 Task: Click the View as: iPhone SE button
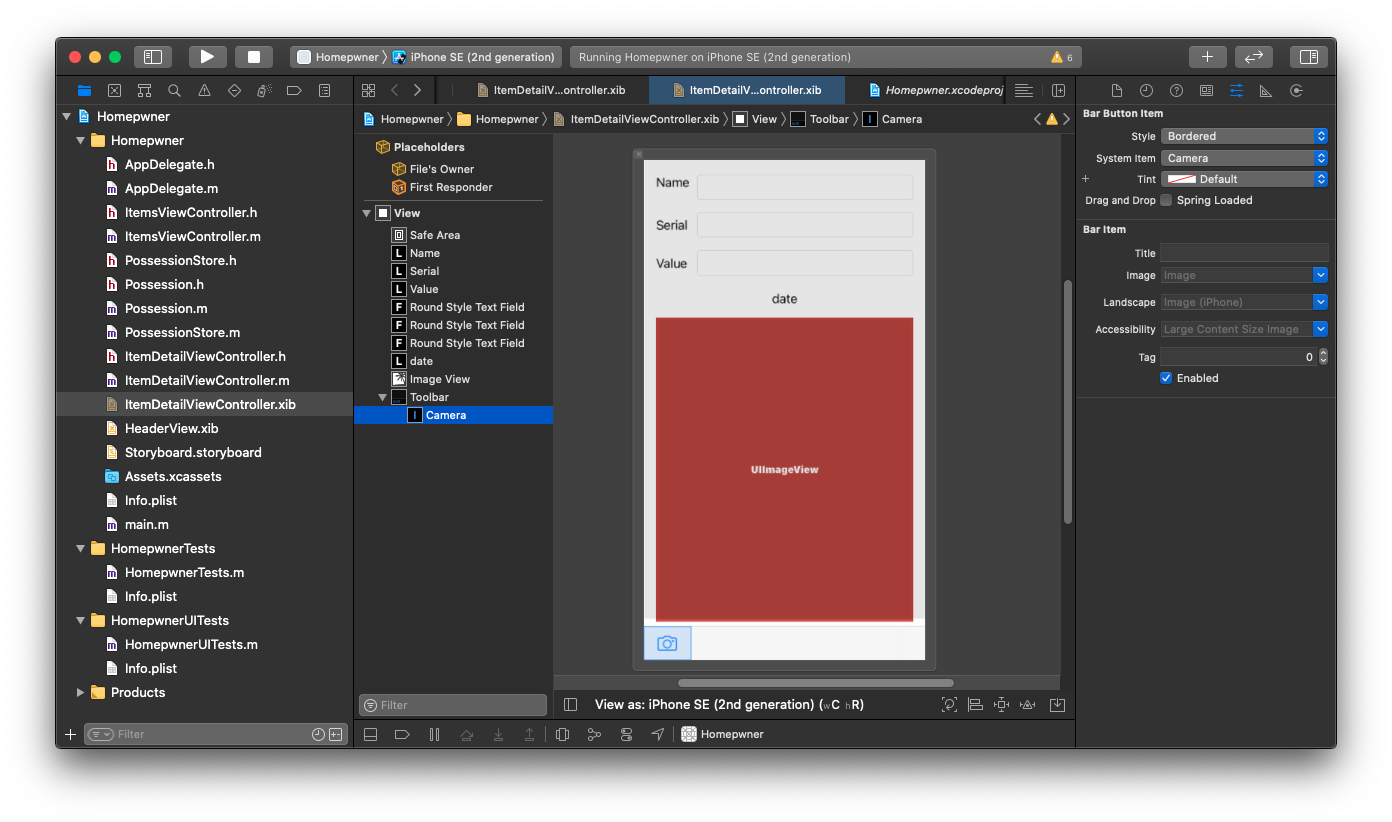tap(729, 704)
